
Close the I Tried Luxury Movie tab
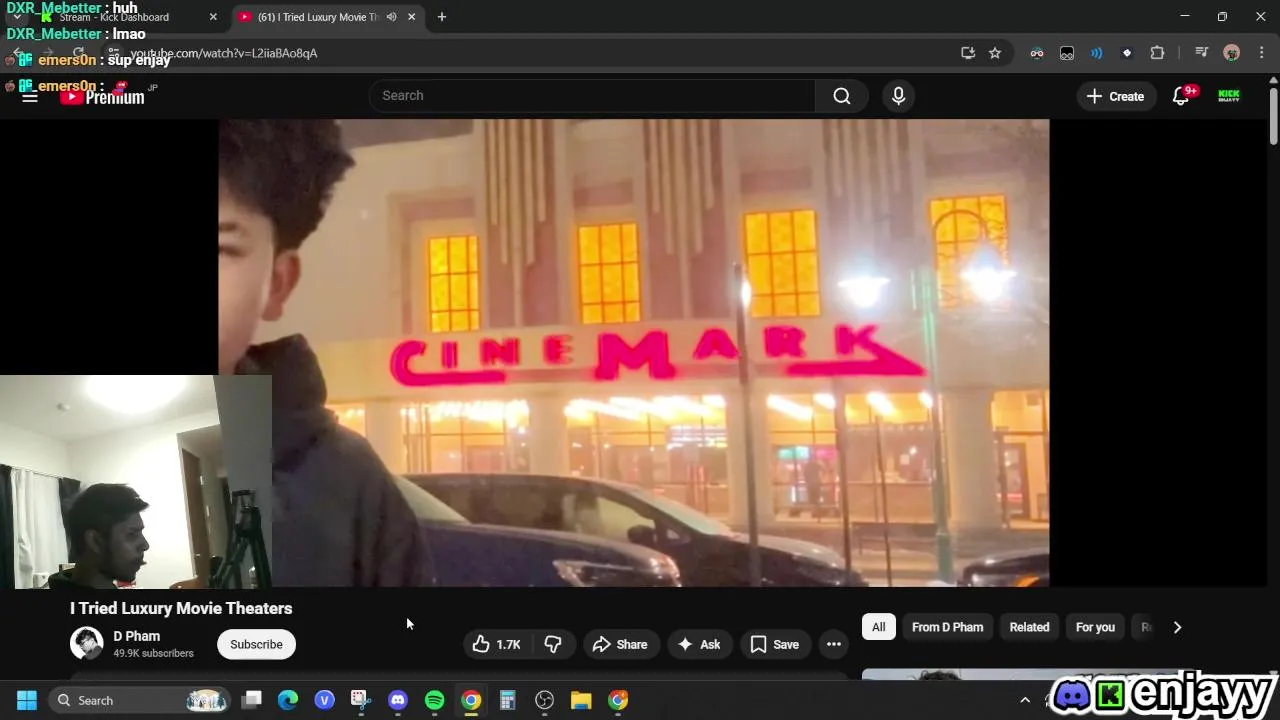coord(411,17)
